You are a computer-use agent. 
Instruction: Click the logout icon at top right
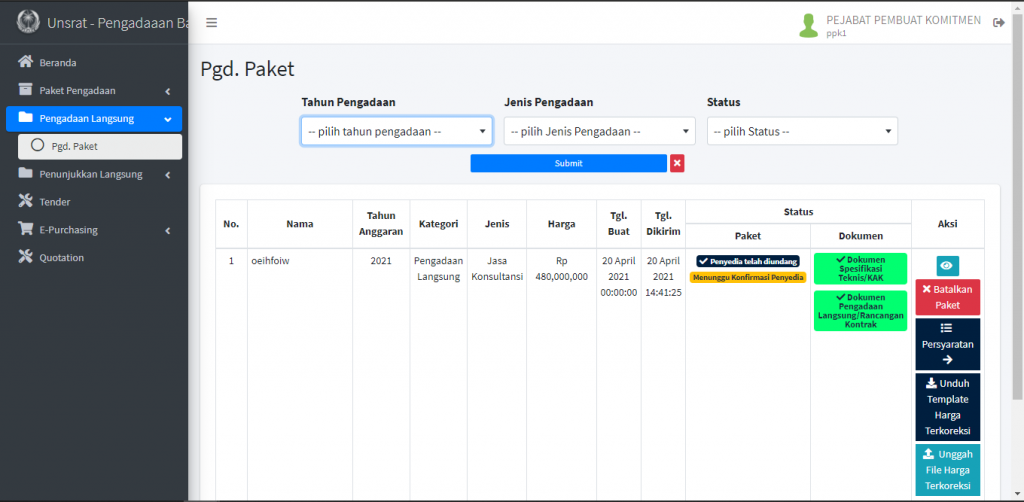click(x=998, y=23)
